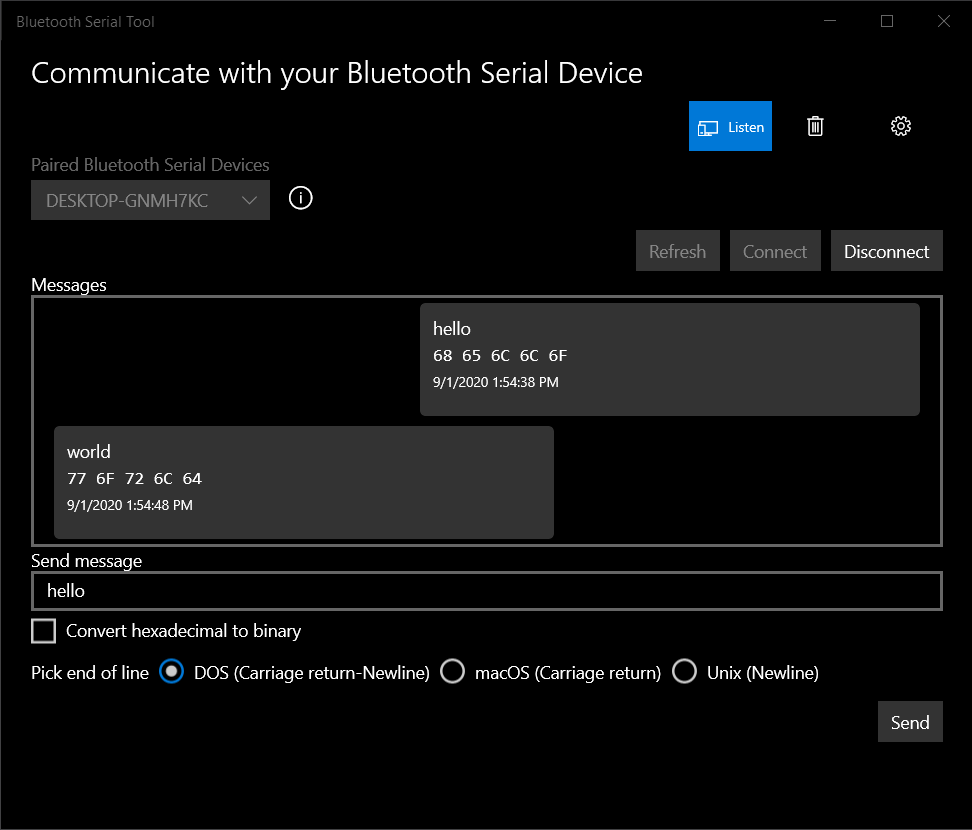View device info using the (i) icon
Screen dimensions: 972x830
[x=300, y=198]
